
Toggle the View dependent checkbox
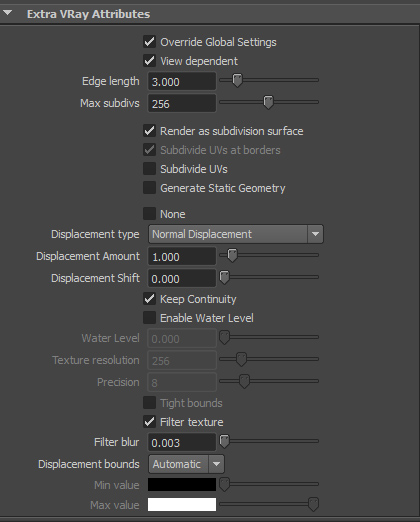[149, 61]
